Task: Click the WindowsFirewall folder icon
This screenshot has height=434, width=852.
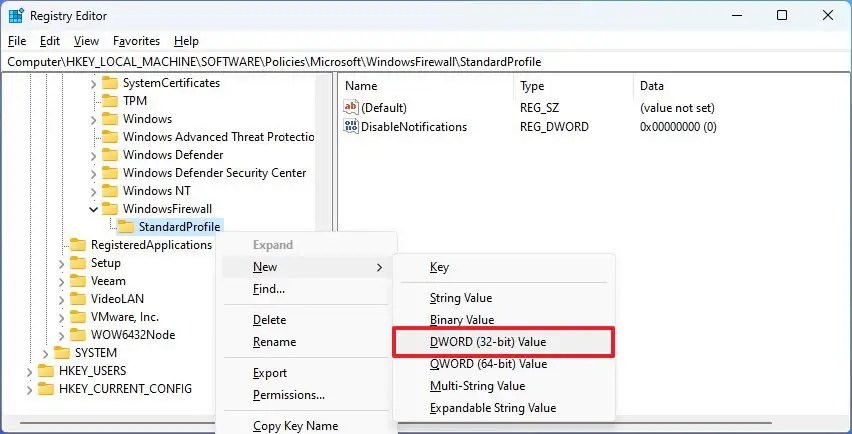Action: (x=110, y=209)
